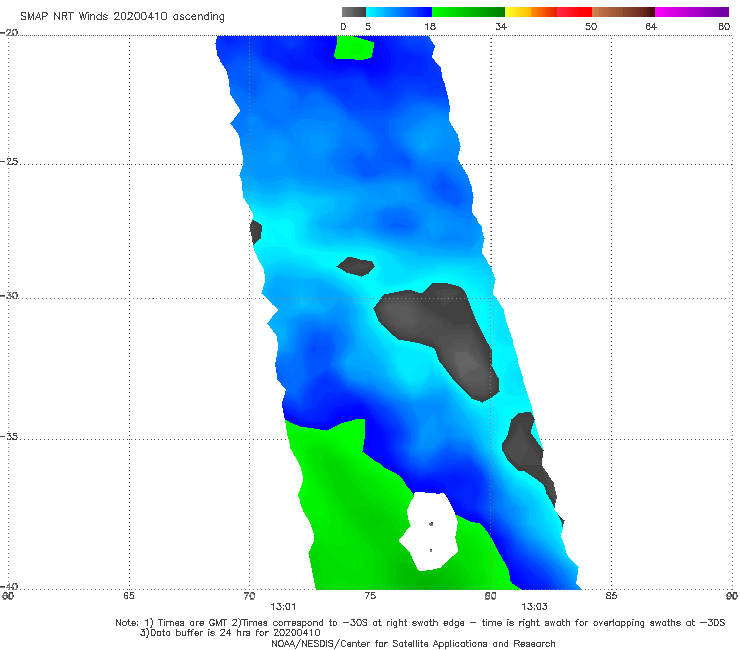This screenshot has width=740, height=650.
Task: Click the longitude label '70'
Action: pyautogui.click(x=249, y=596)
